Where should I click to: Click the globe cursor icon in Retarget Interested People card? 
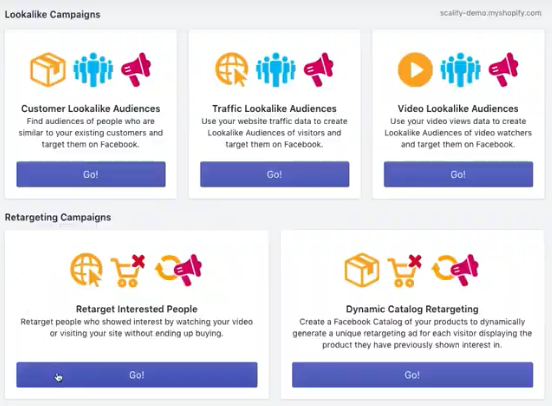[87, 270]
